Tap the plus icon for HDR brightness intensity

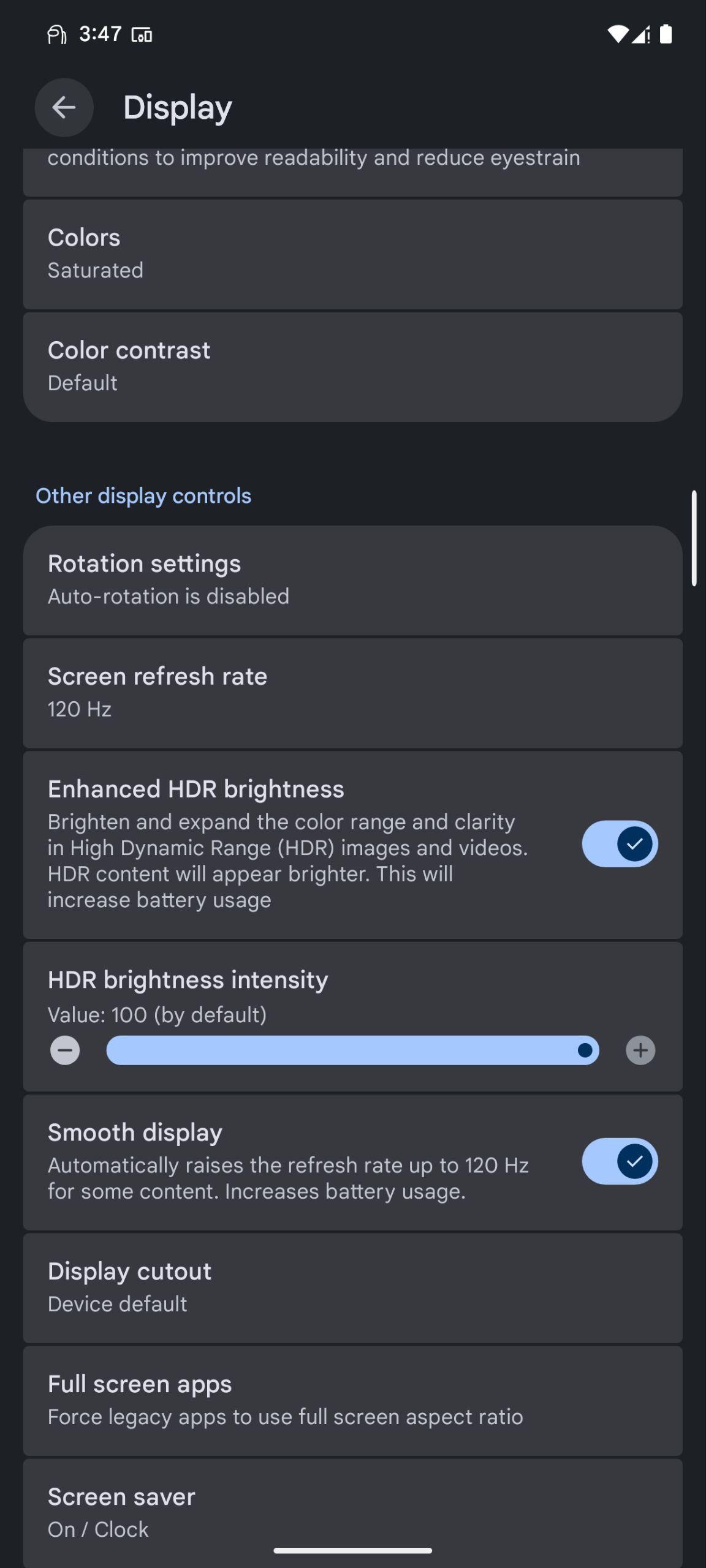[x=640, y=1050]
